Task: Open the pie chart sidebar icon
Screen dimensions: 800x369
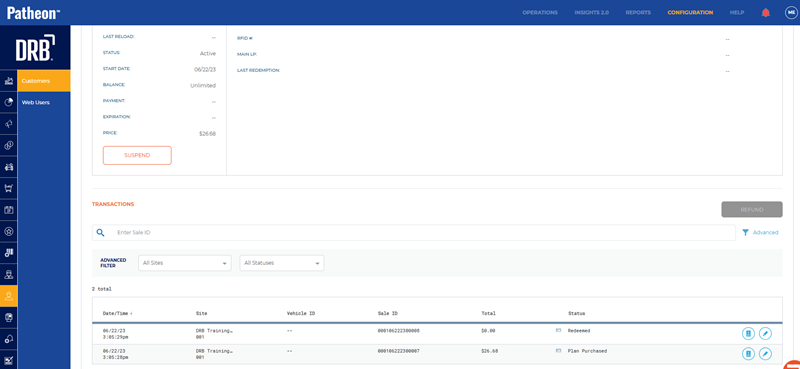Action: click(x=8, y=102)
